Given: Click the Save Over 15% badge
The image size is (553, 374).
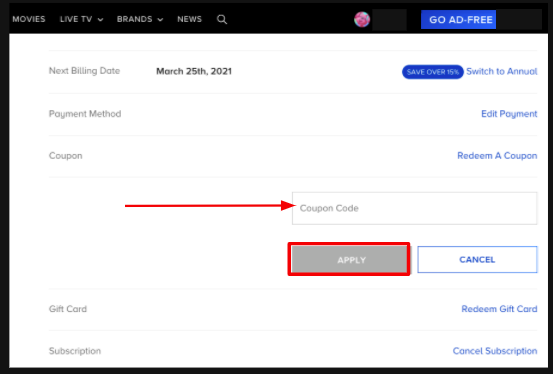Looking at the screenshot, I should click(433, 72).
